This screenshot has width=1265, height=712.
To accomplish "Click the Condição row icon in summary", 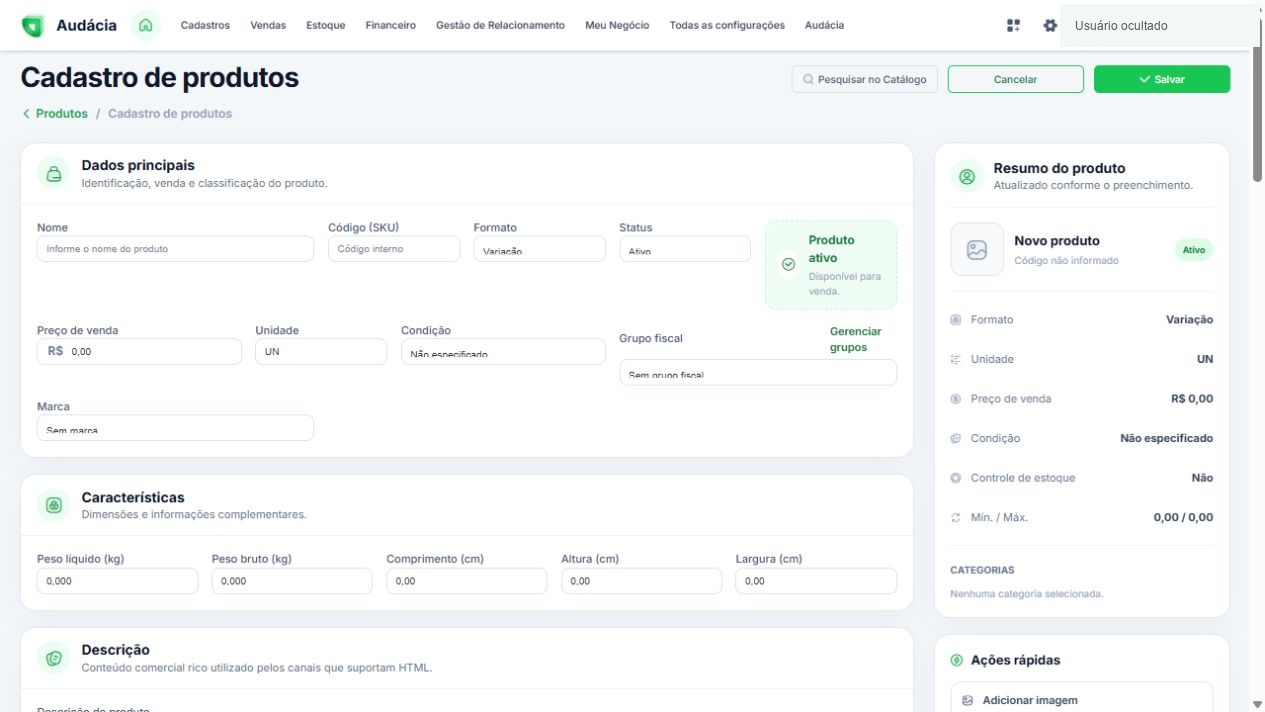I will point(956,438).
